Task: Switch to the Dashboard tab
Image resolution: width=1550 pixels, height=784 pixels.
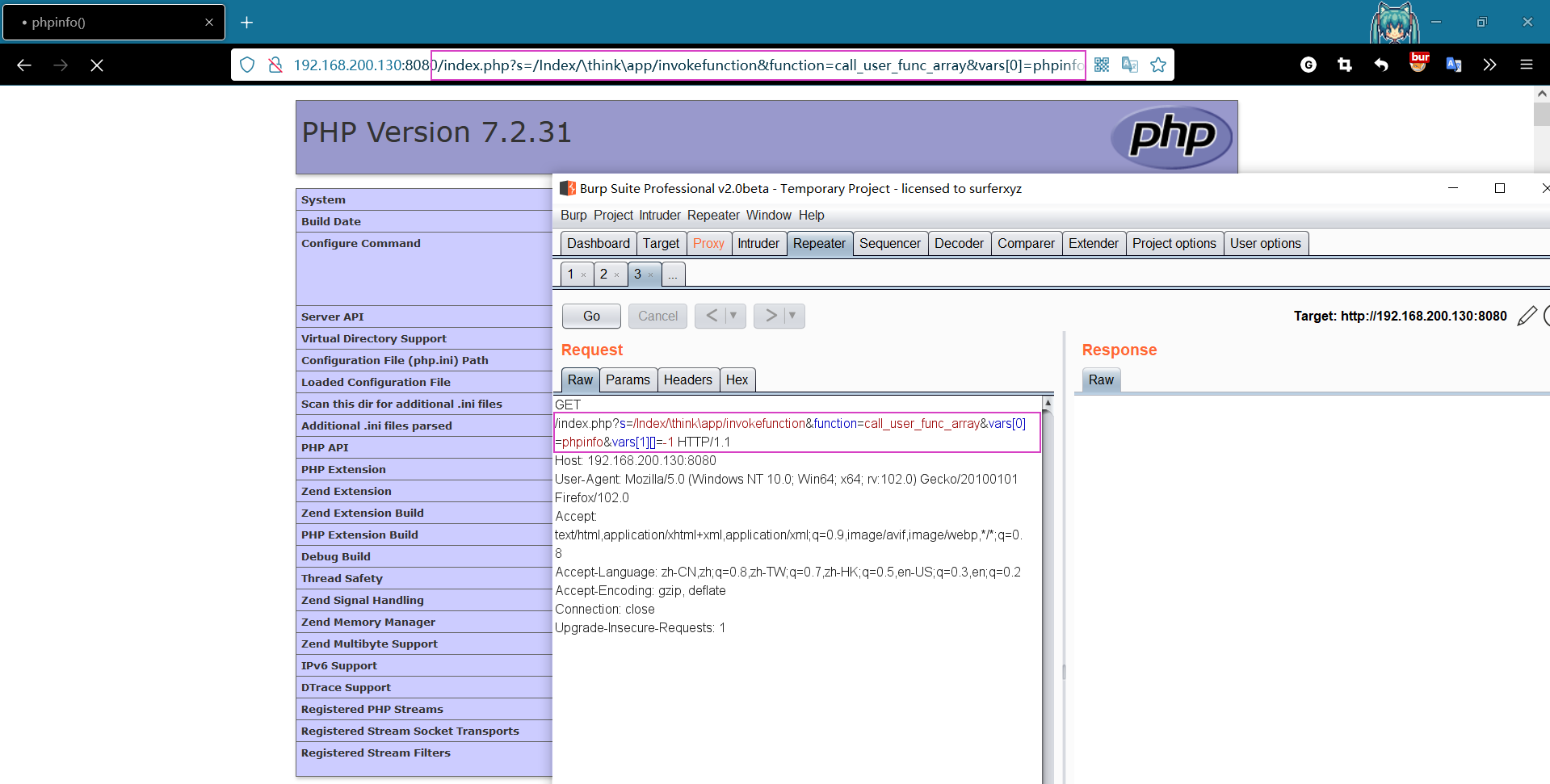Action: [598, 243]
